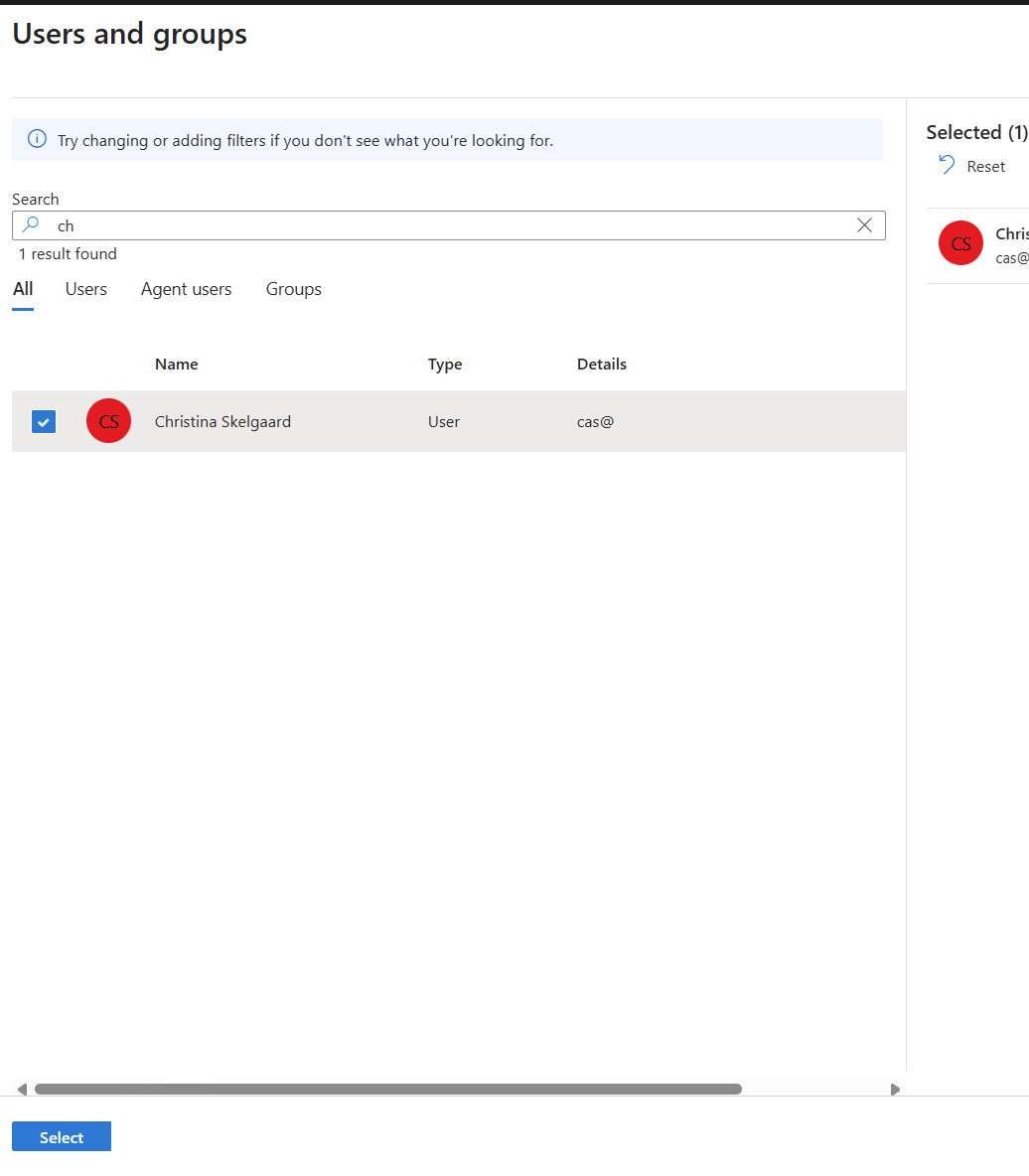Screen dimensions: 1029x1176
Task: Click the "Selected (1)" heading
Action: (x=976, y=133)
